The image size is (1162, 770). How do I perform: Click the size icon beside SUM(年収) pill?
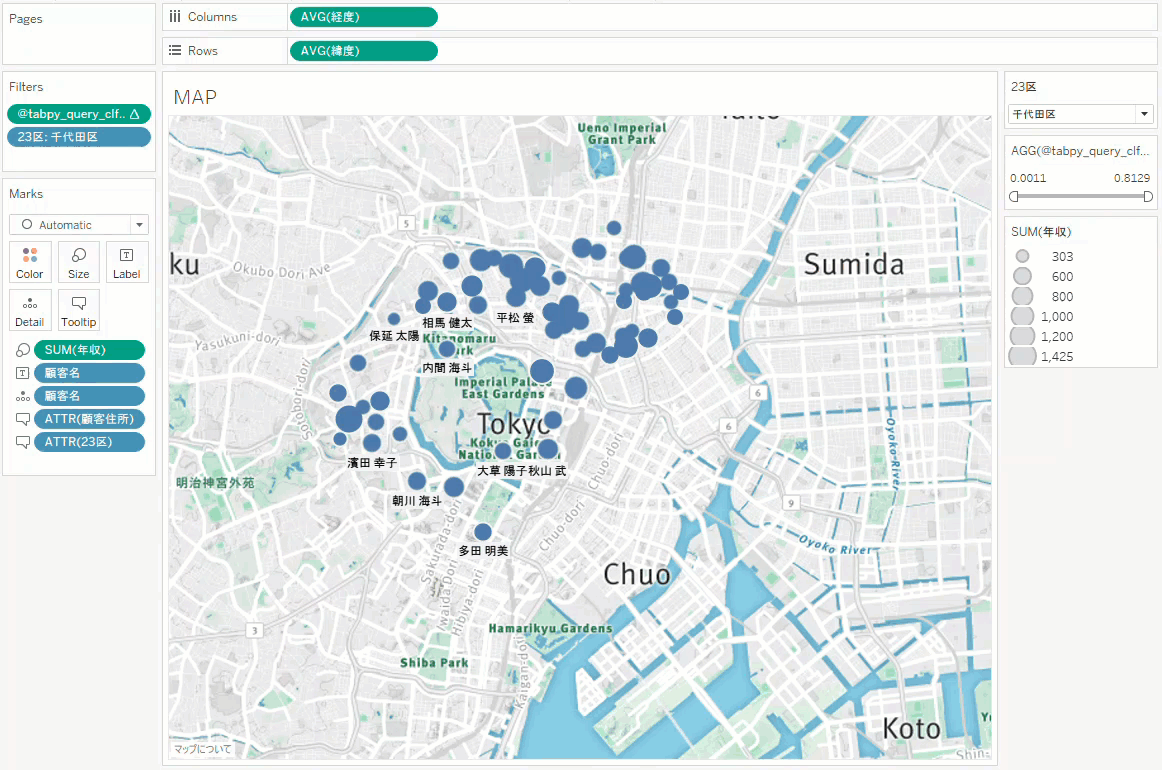(22, 350)
